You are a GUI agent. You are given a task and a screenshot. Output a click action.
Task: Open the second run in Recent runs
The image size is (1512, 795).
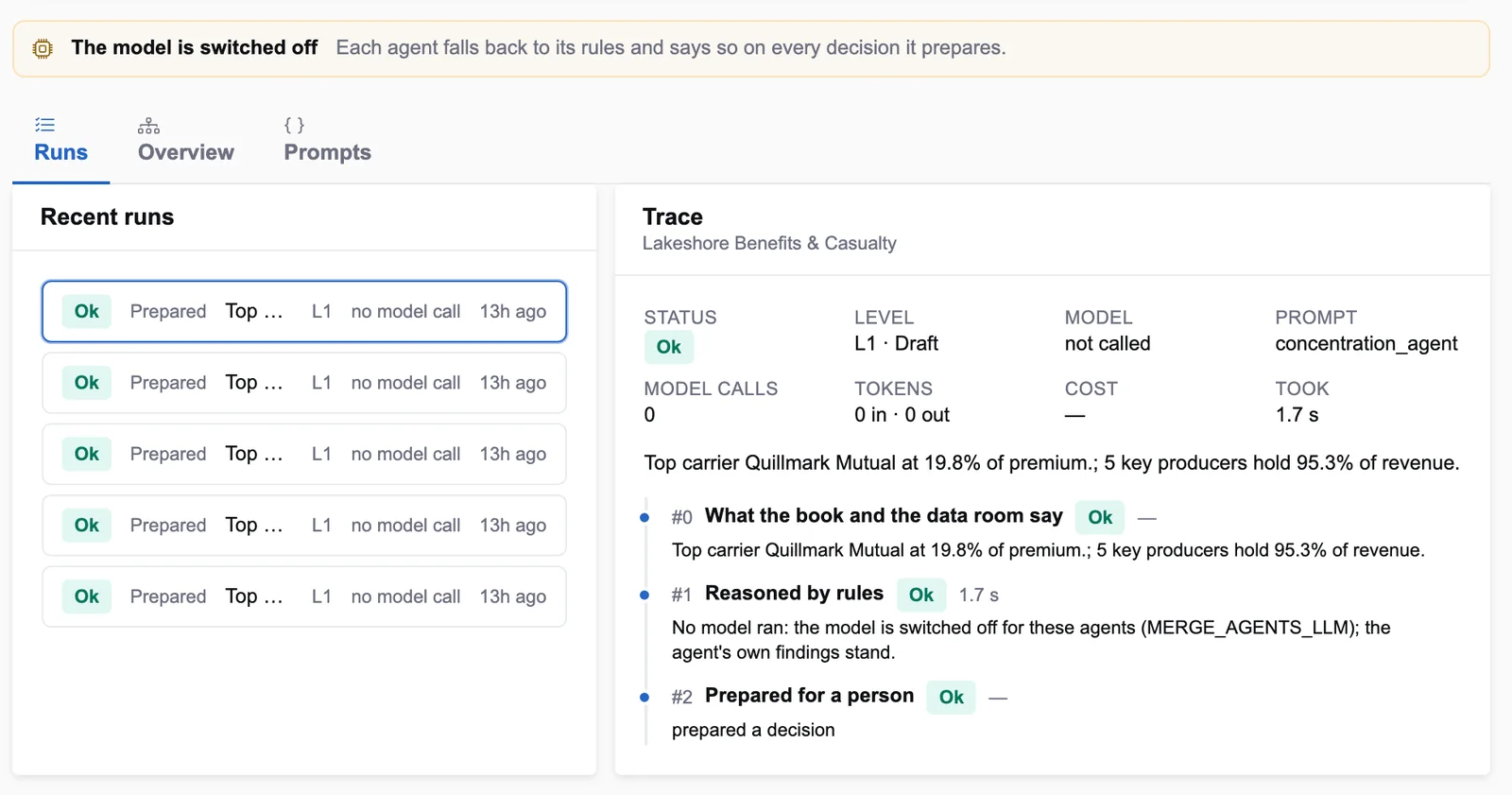304,383
